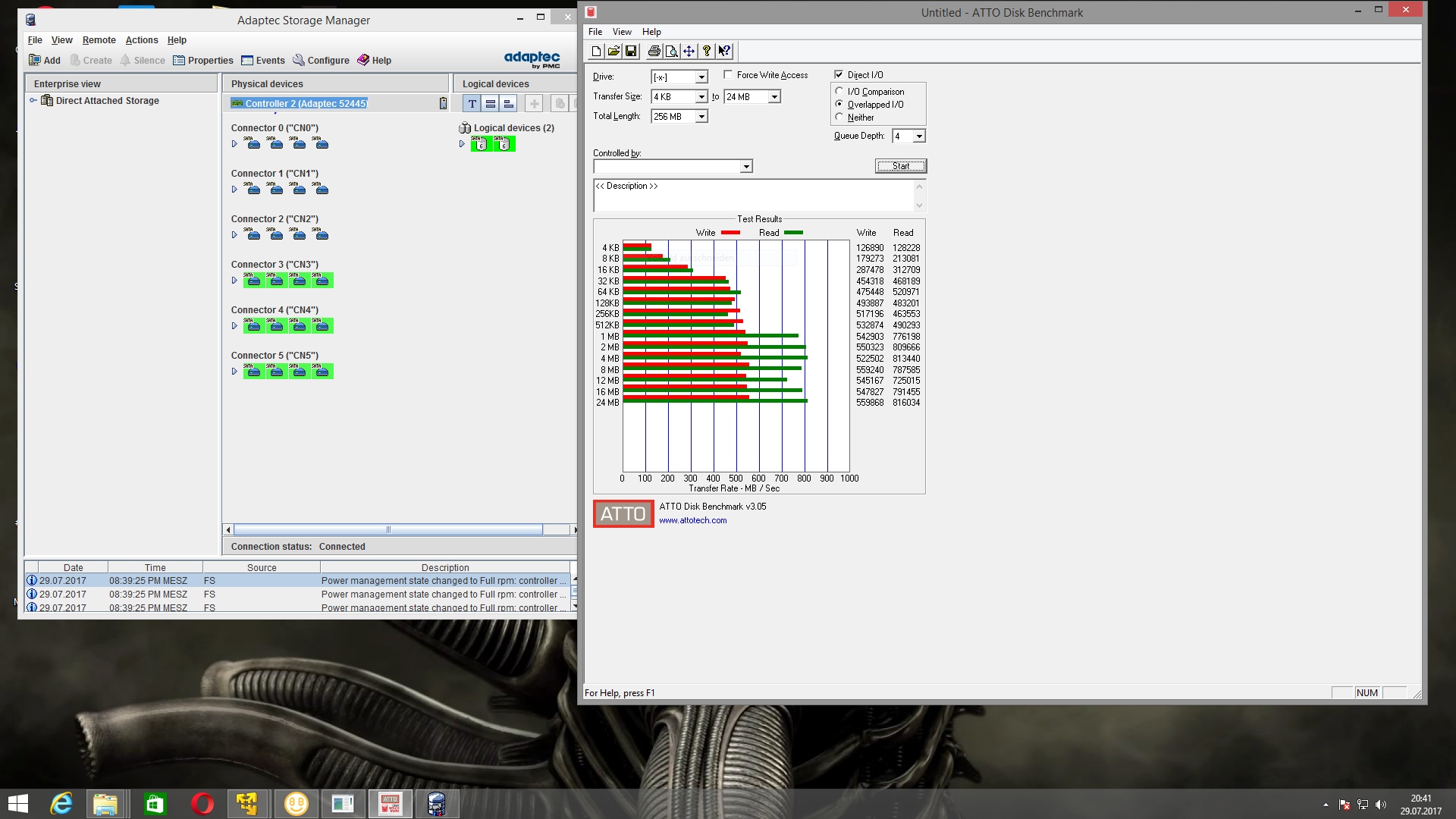
Task: Click the Start benchmark button
Action: (x=900, y=166)
